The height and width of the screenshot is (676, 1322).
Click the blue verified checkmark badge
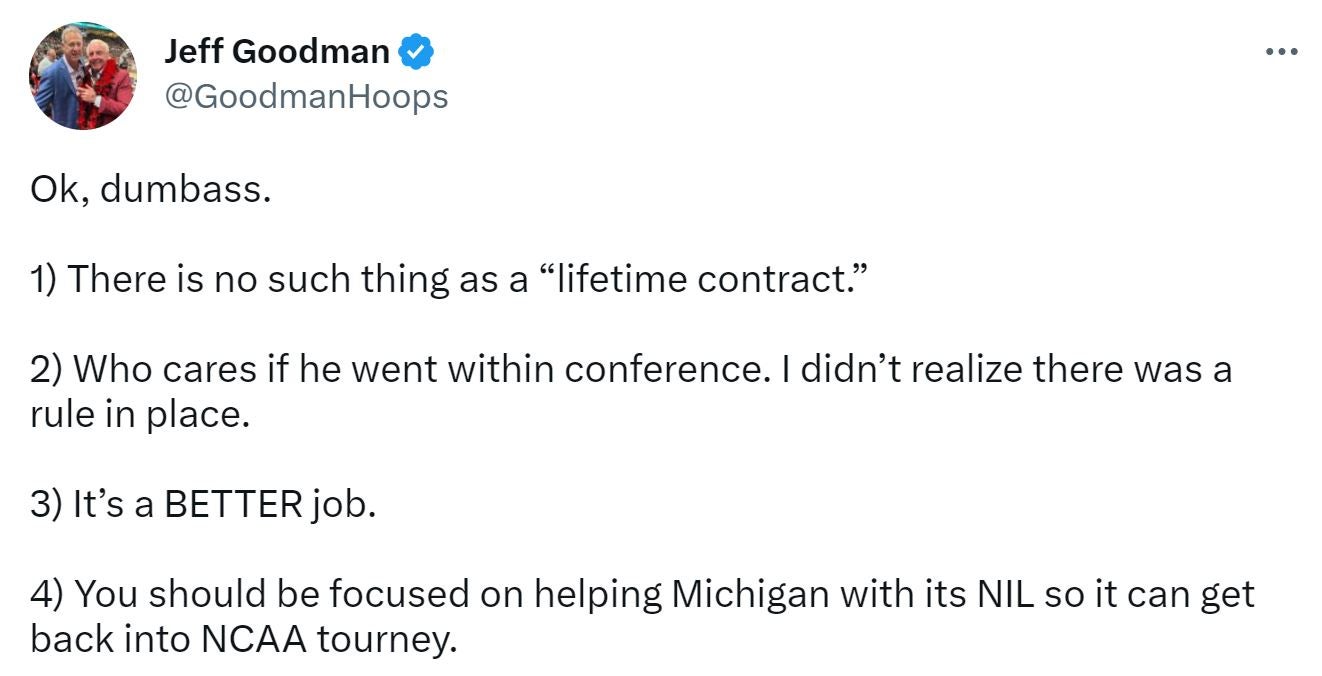pyautogui.click(x=416, y=52)
